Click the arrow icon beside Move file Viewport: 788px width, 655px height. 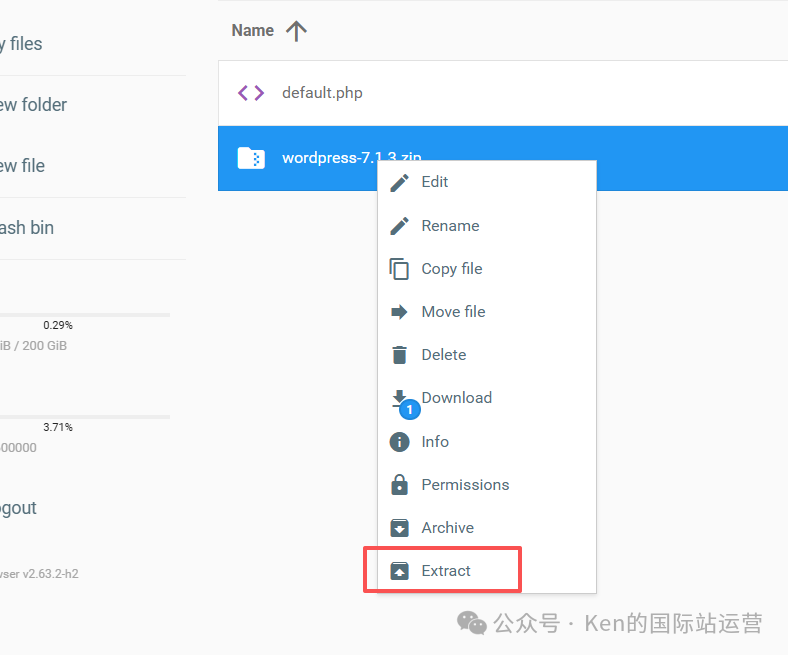pos(400,312)
